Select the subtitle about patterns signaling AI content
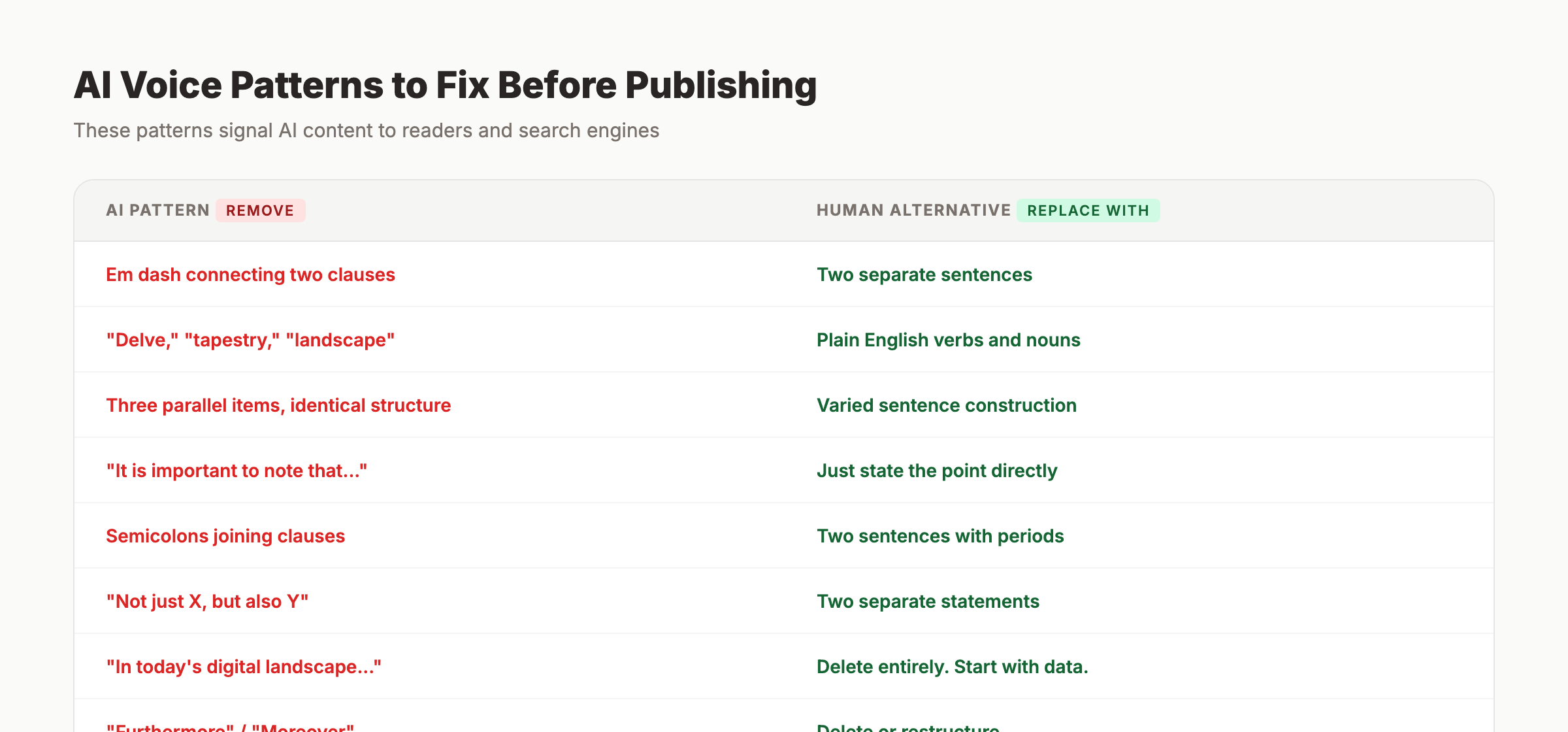 pos(367,130)
